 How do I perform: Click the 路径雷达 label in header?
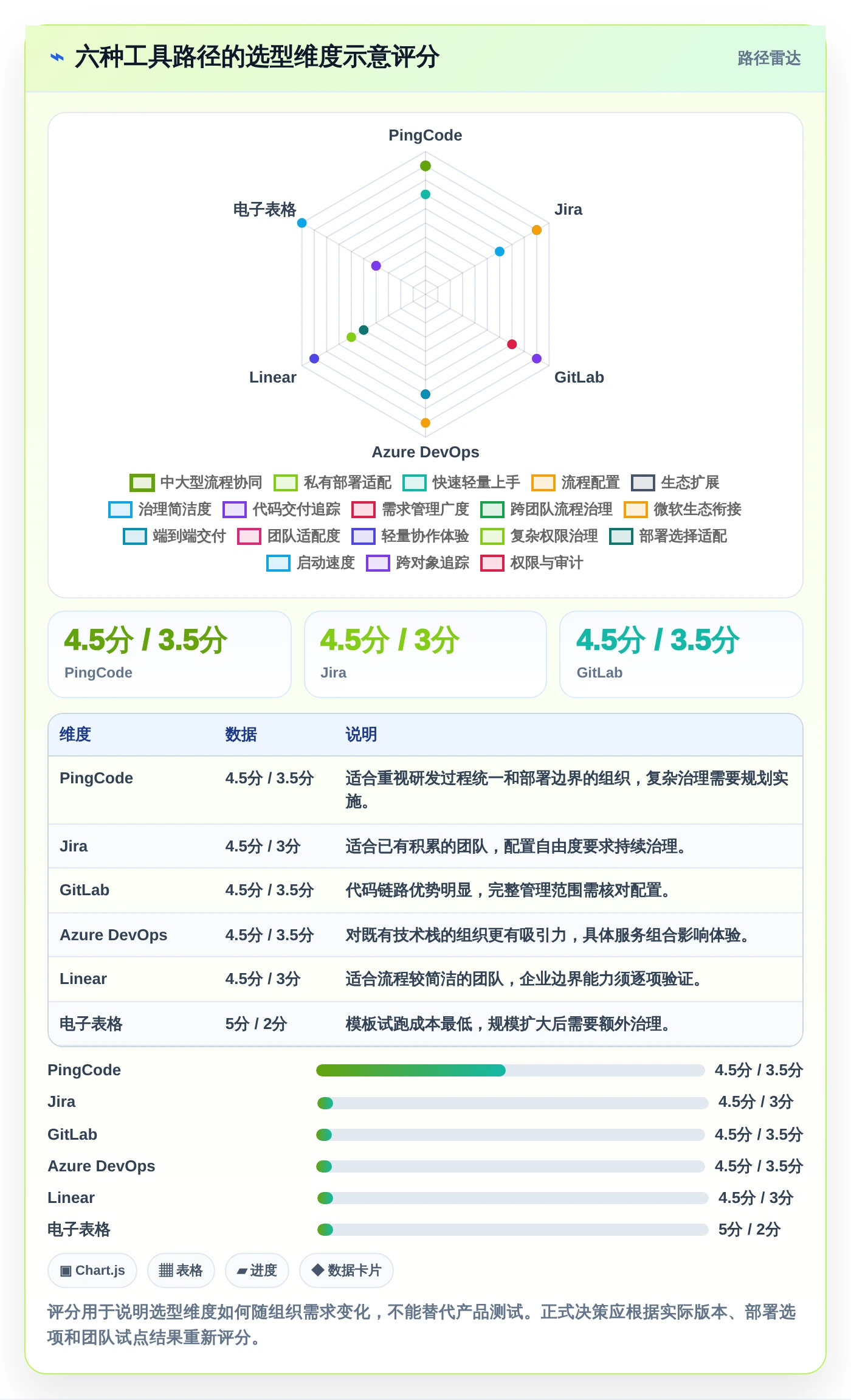point(769,58)
